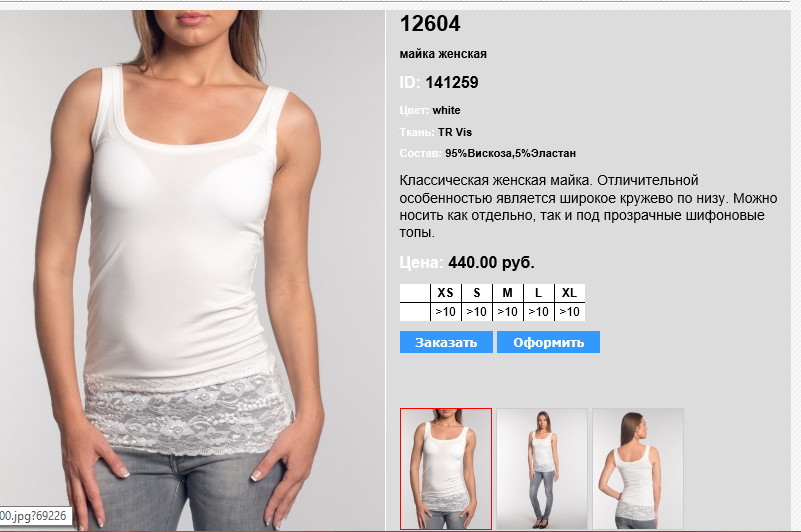Screen dimensions: 801x532
Task: Click the product number 12604 heading
Action: [430, 24]
